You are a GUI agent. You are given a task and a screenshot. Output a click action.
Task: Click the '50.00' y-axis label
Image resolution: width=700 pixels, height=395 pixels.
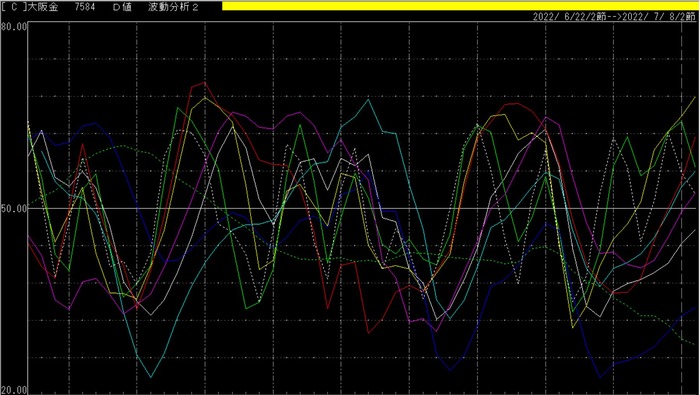14,208
